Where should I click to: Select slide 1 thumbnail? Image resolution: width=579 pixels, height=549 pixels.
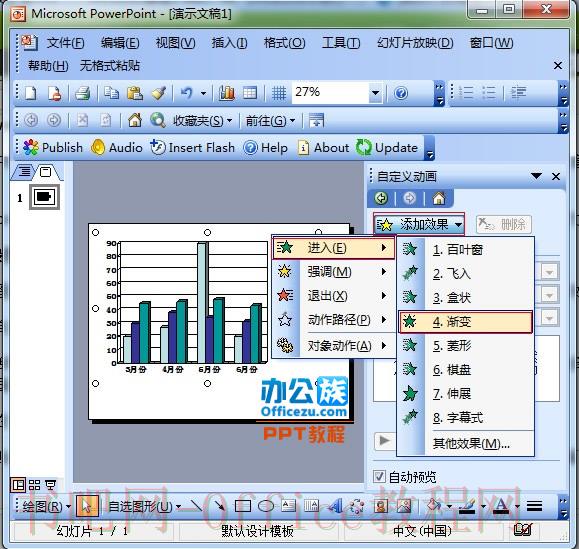point(44,197)
